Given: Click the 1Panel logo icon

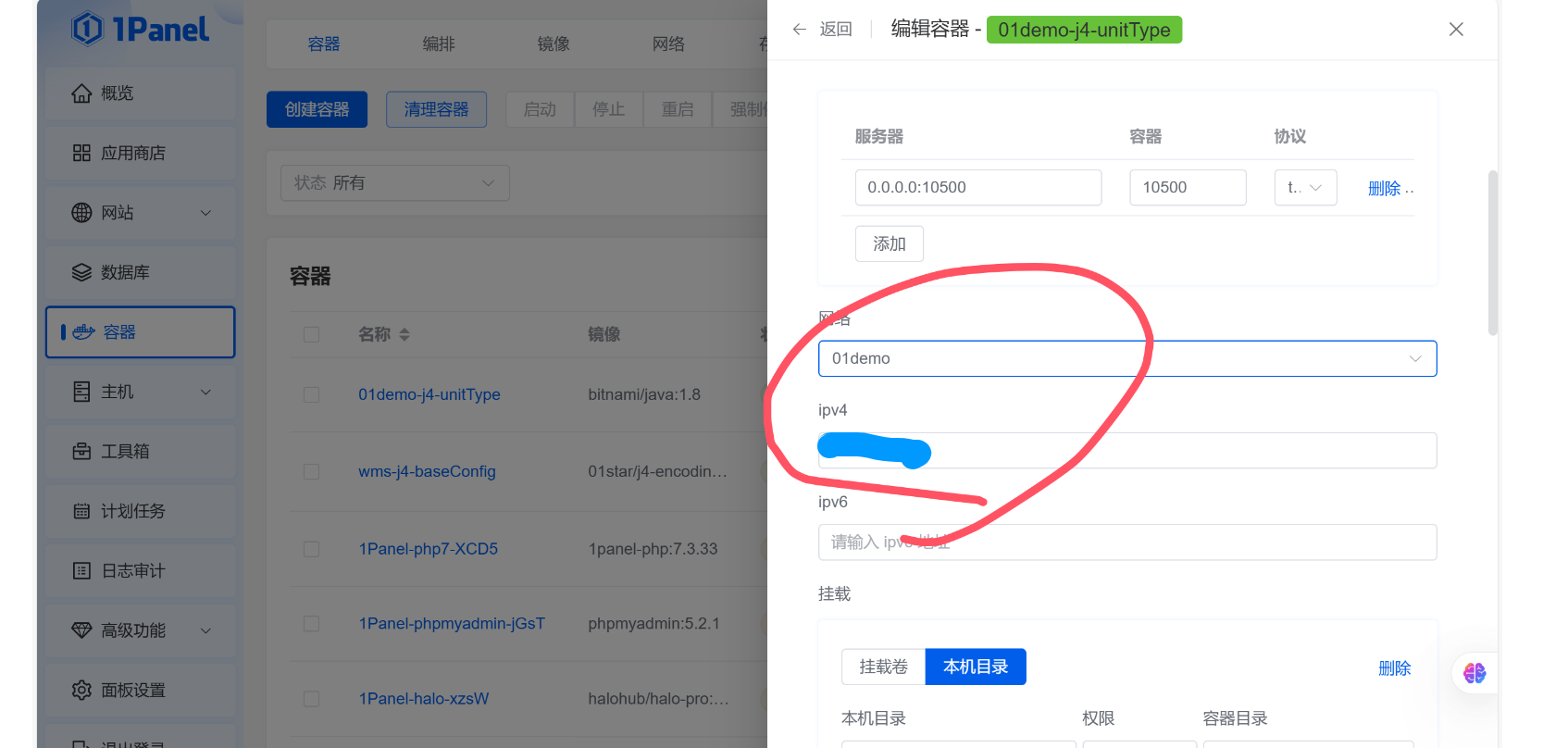Looking at the screenshot, I should coord(87,29).
